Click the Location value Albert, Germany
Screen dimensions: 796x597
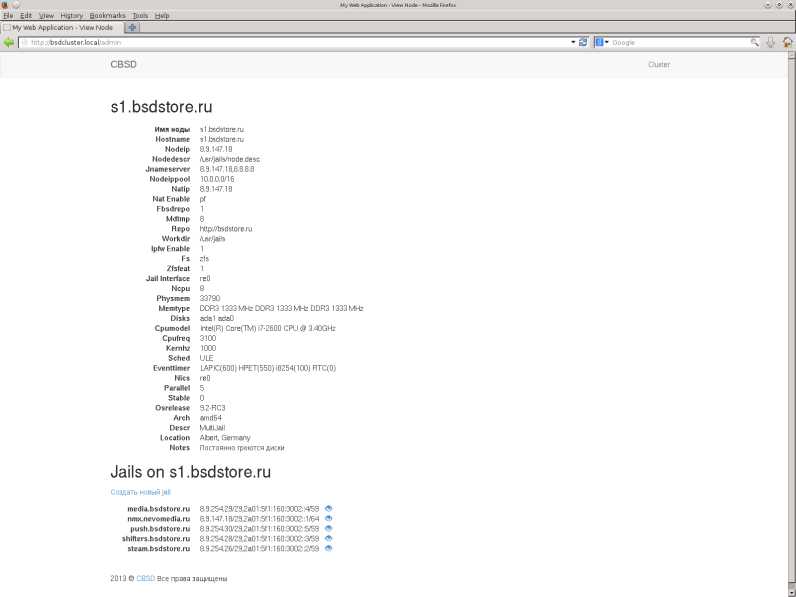(x=225, y=438)
